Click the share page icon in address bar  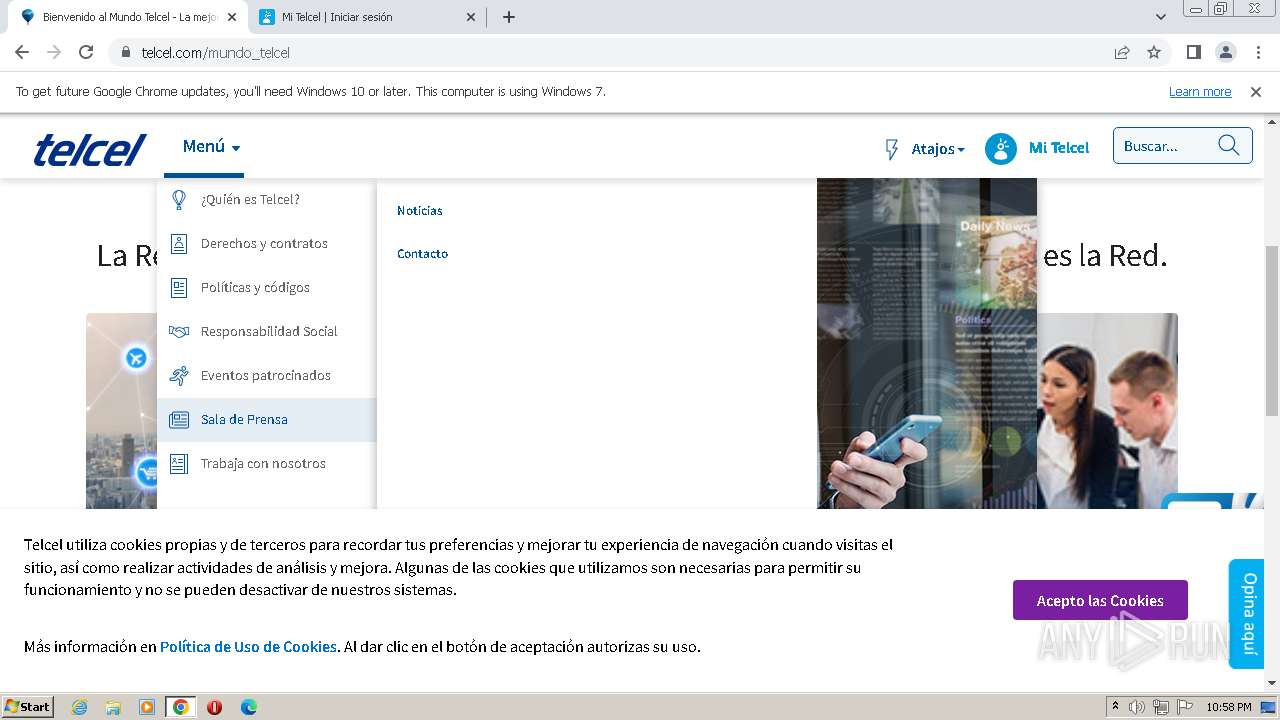(1122, 52)
